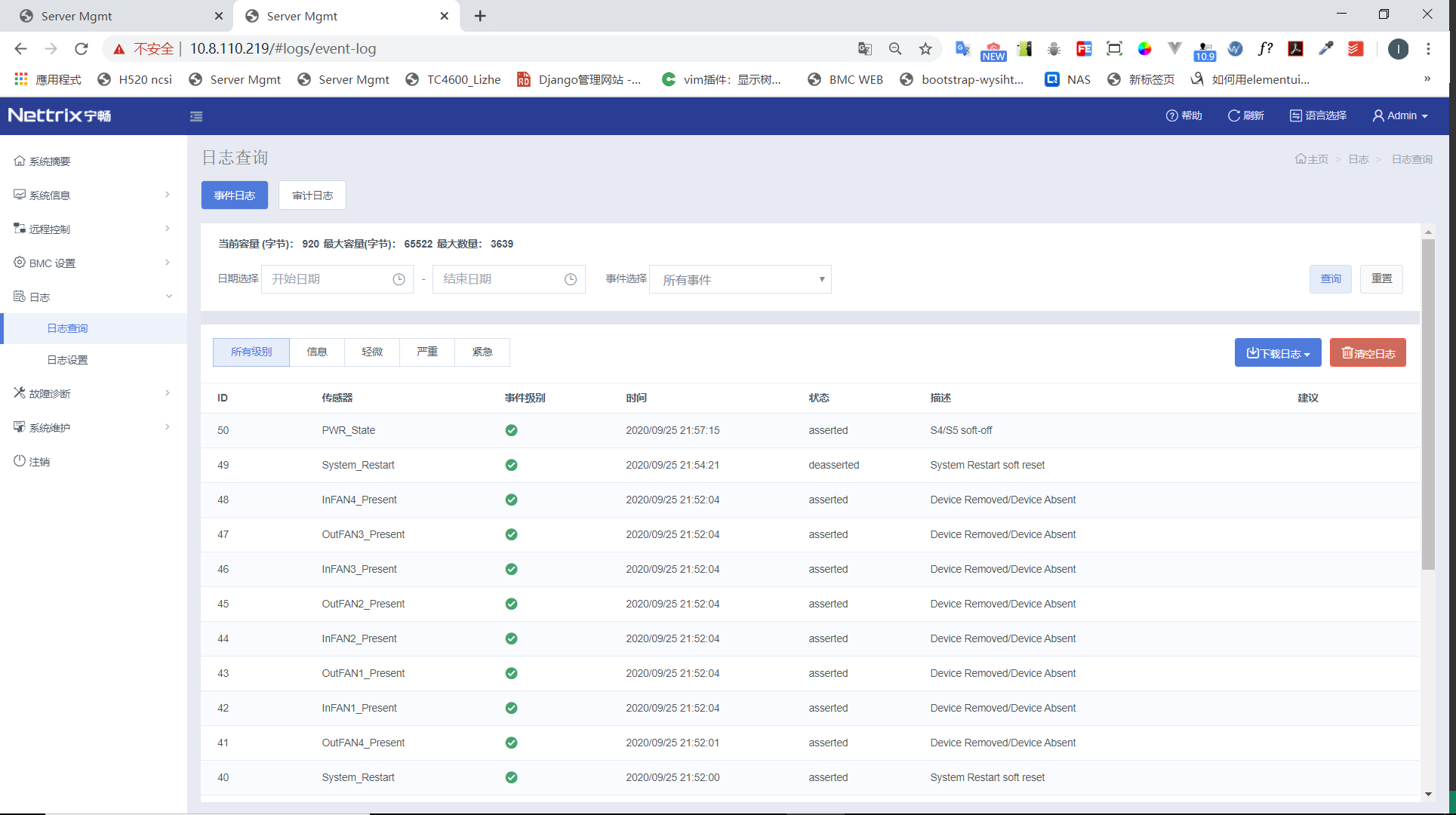Click the Nettrix logo

(60, 115)
